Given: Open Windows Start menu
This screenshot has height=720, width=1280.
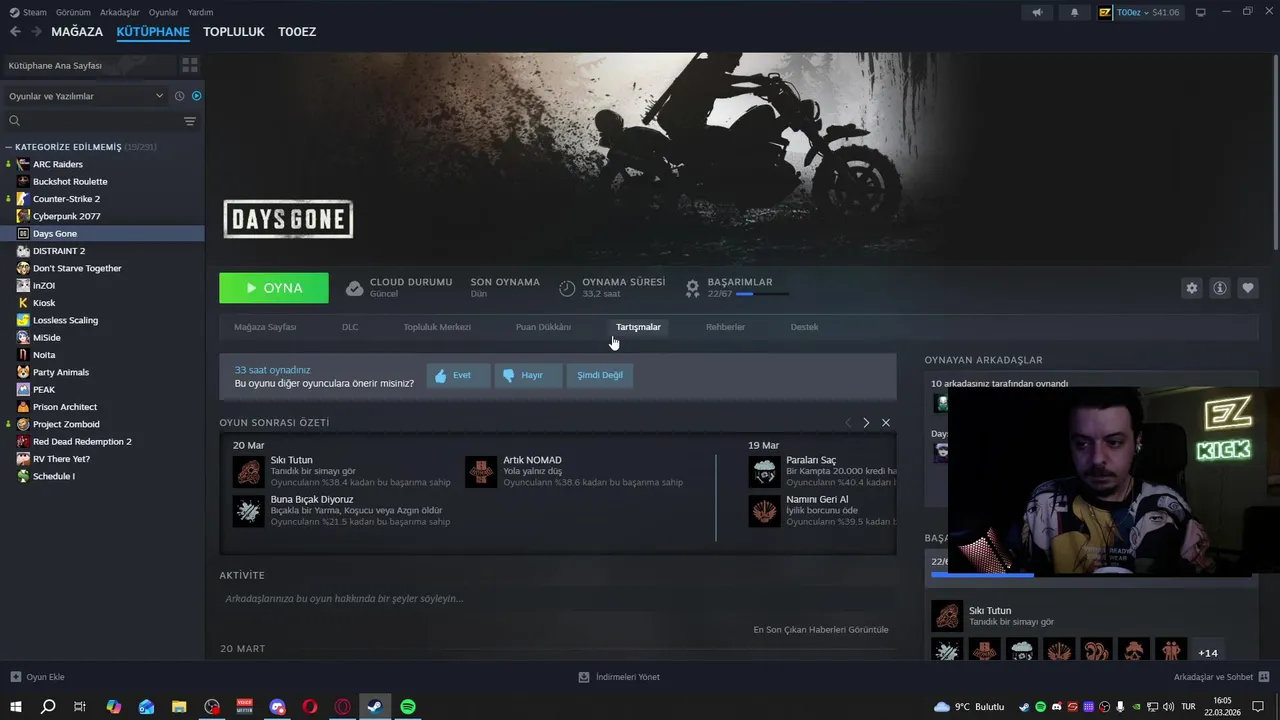Looking at the screenshot, I should pos(16,706).
